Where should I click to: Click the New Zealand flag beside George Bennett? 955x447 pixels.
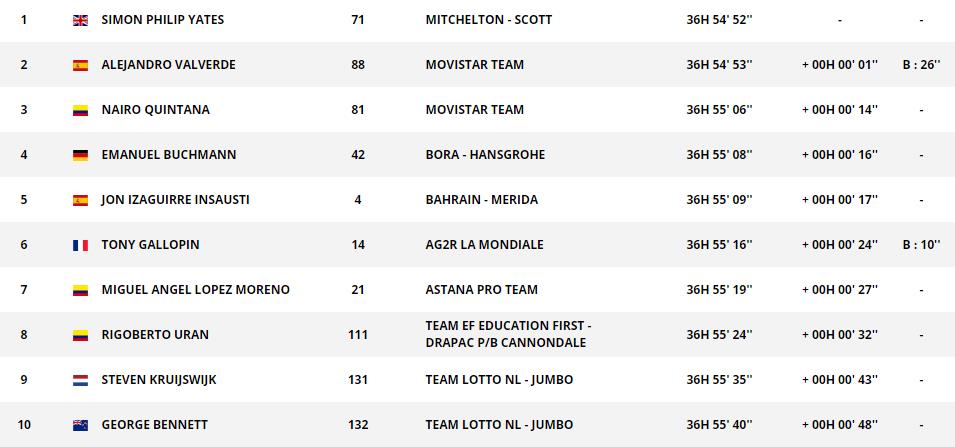point(81,425)
